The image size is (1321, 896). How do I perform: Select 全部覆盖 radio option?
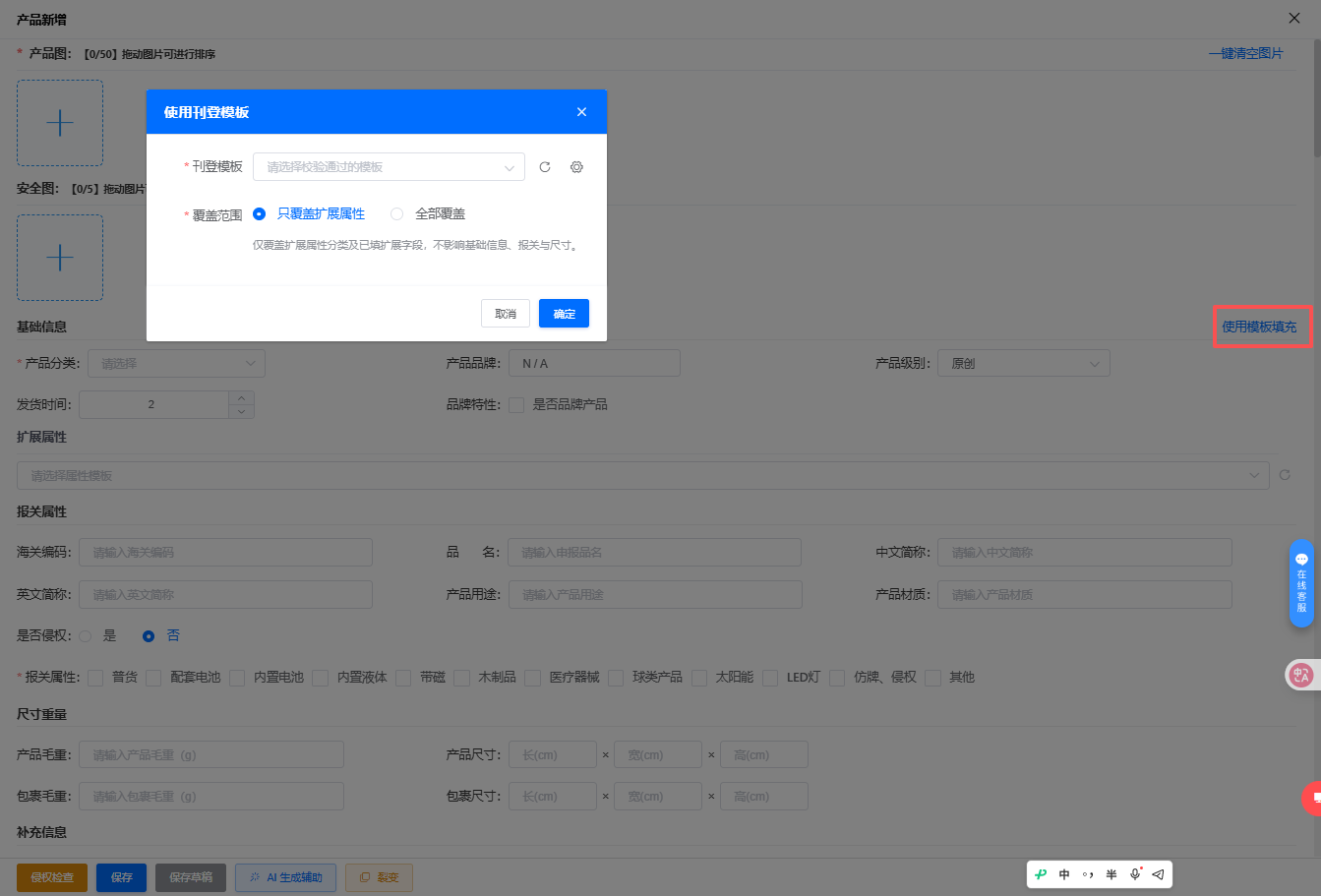pyautogui.click(x=396, y=213)
